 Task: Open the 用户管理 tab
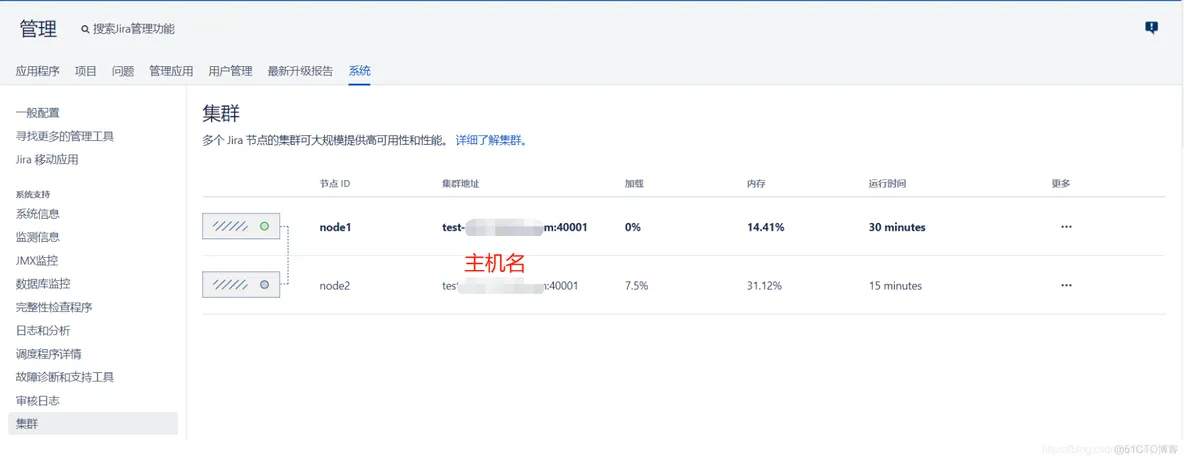click(x=230, y=72)
